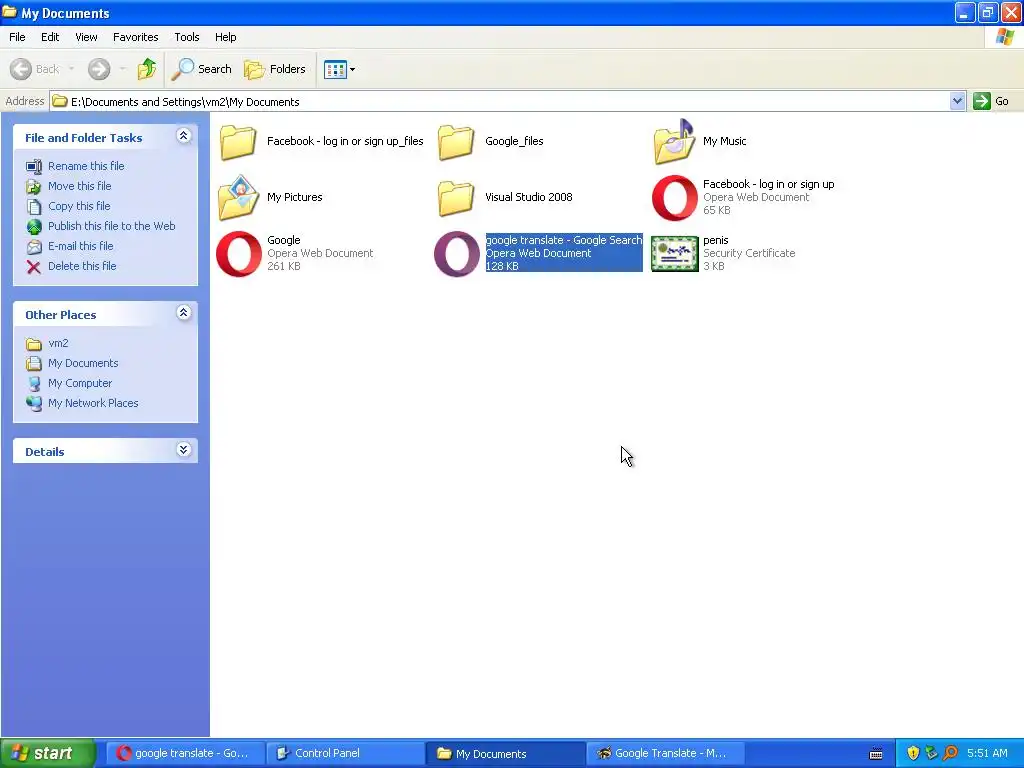Click Delete this file link
The image size is (1024, 768).
coord(82,266)
